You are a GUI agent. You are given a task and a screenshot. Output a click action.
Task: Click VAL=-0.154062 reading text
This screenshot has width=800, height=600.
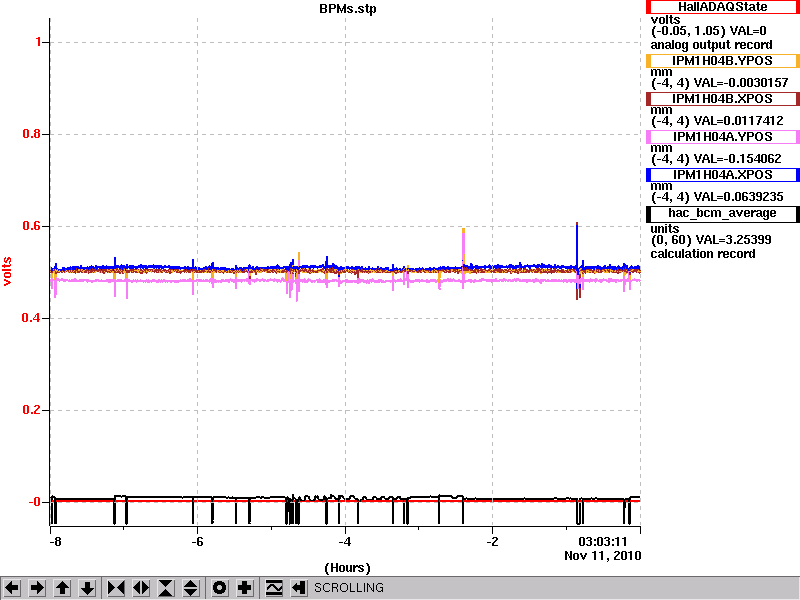[738, 159]
